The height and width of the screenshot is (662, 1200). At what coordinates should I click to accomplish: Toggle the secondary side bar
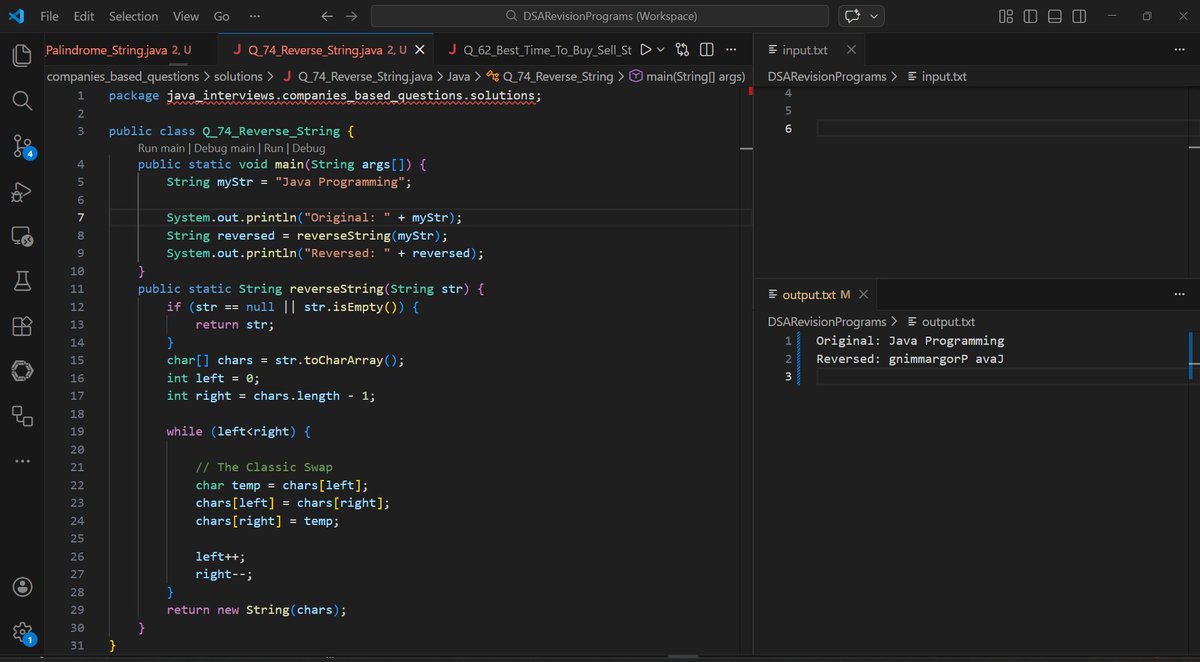[x=1079, y=16]
